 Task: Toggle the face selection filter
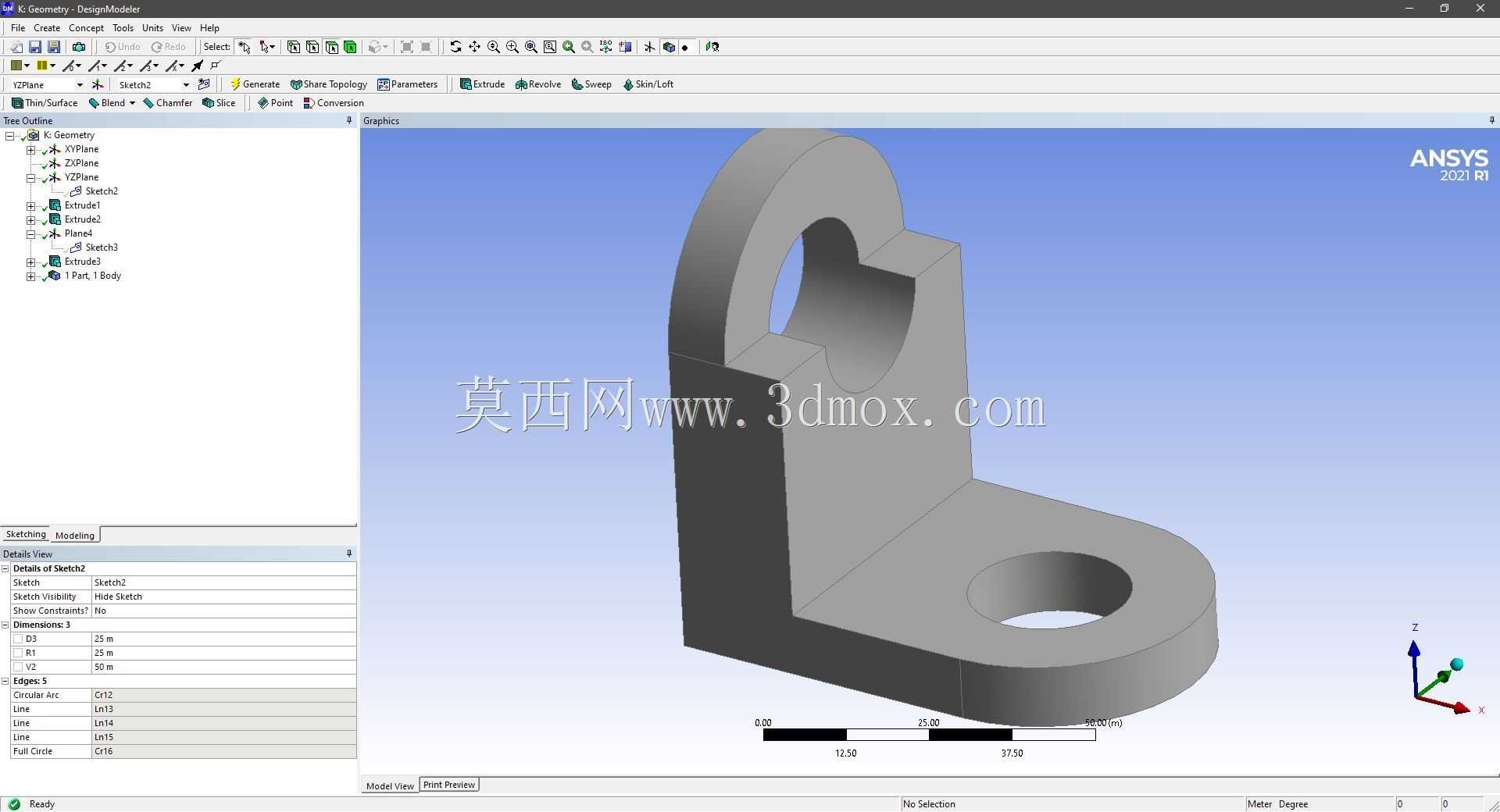click(x=331, y=47)
